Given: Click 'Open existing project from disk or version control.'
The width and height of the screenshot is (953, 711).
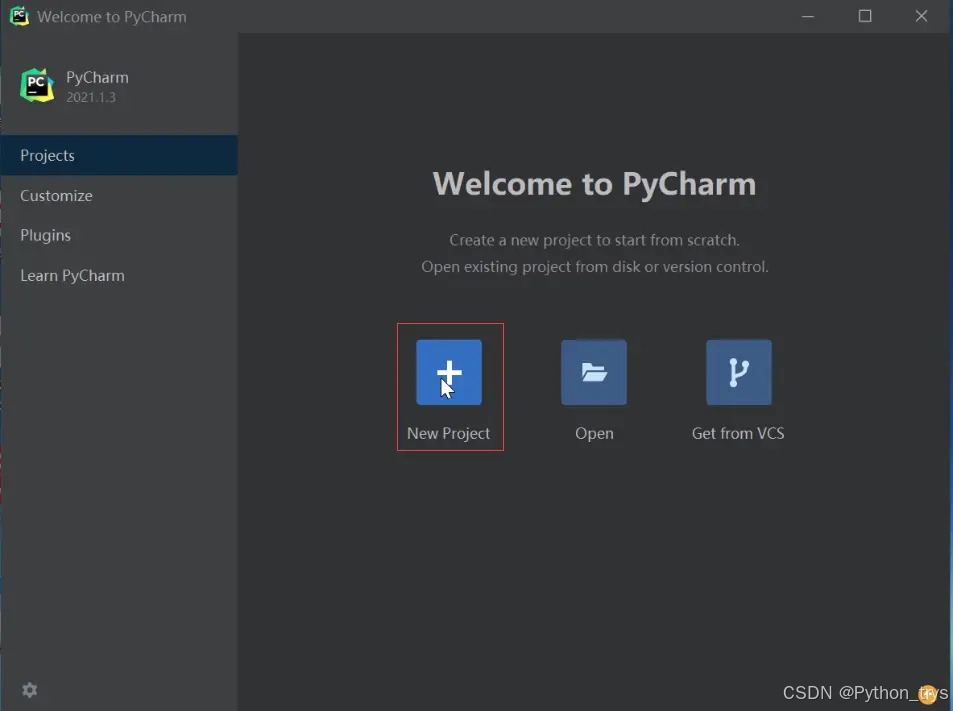Looking at the screenshot, I should (x=595, y=267).
